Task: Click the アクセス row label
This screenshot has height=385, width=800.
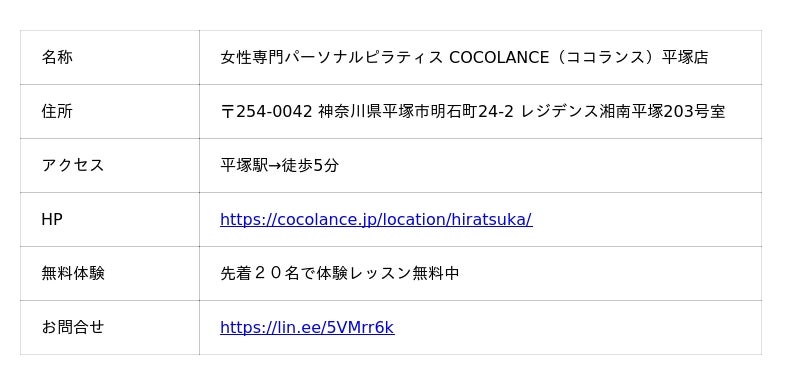Action: tap(72, 165)
